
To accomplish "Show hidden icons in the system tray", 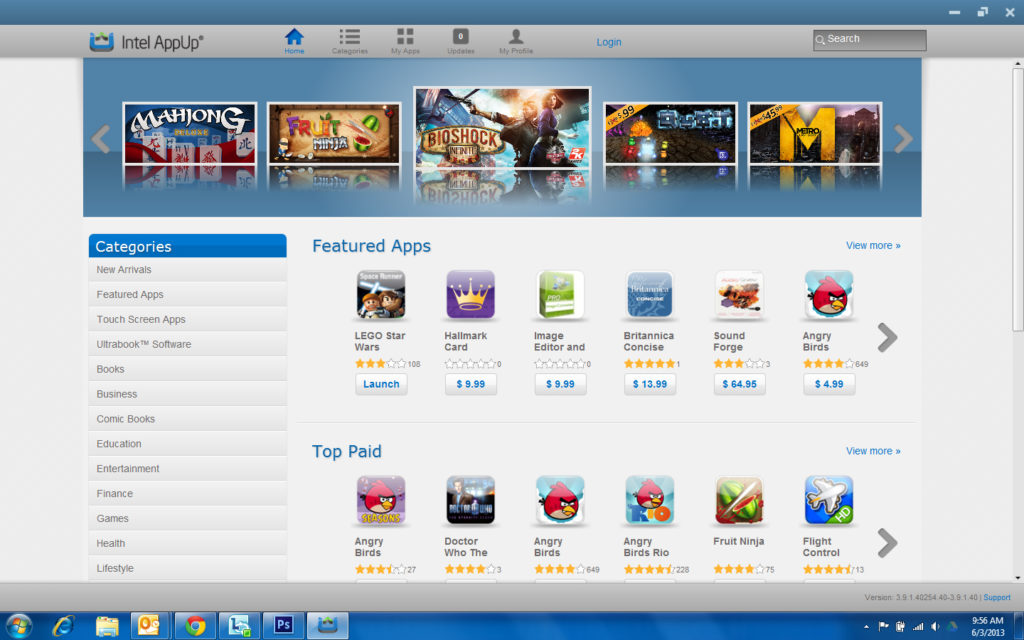I will click(866, 627).
